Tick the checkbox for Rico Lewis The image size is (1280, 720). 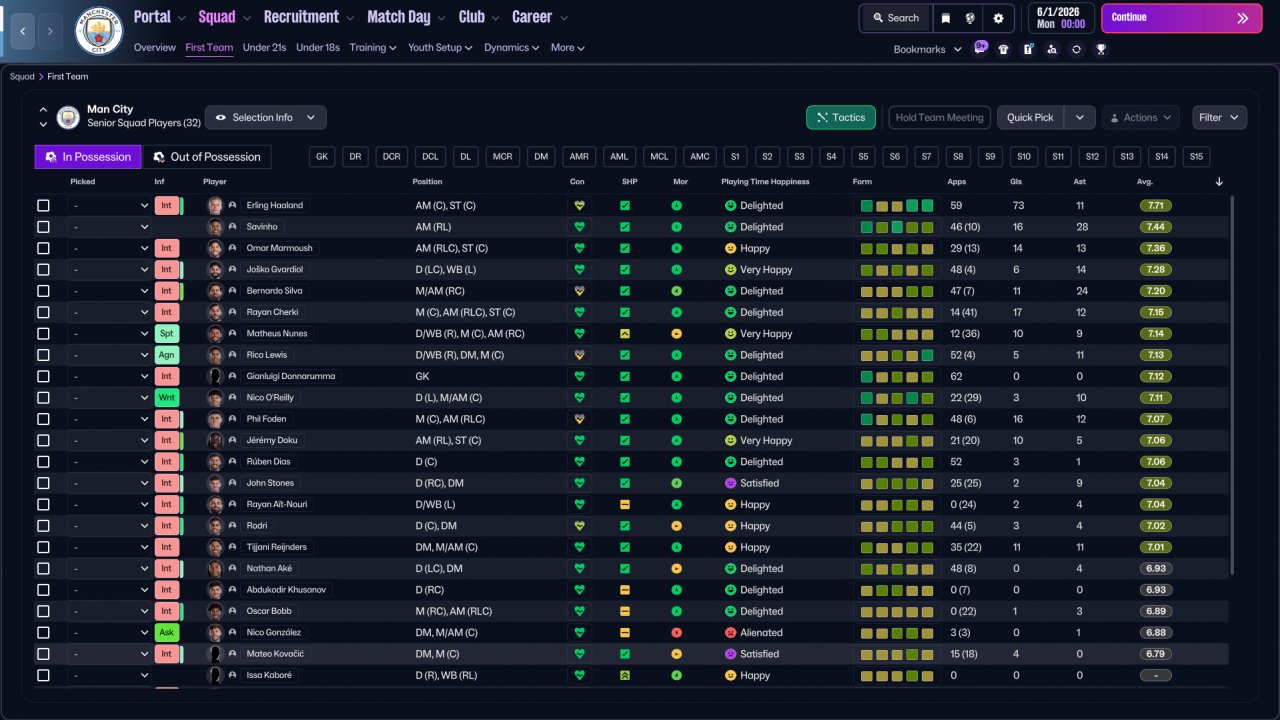[x=43, y=355]
